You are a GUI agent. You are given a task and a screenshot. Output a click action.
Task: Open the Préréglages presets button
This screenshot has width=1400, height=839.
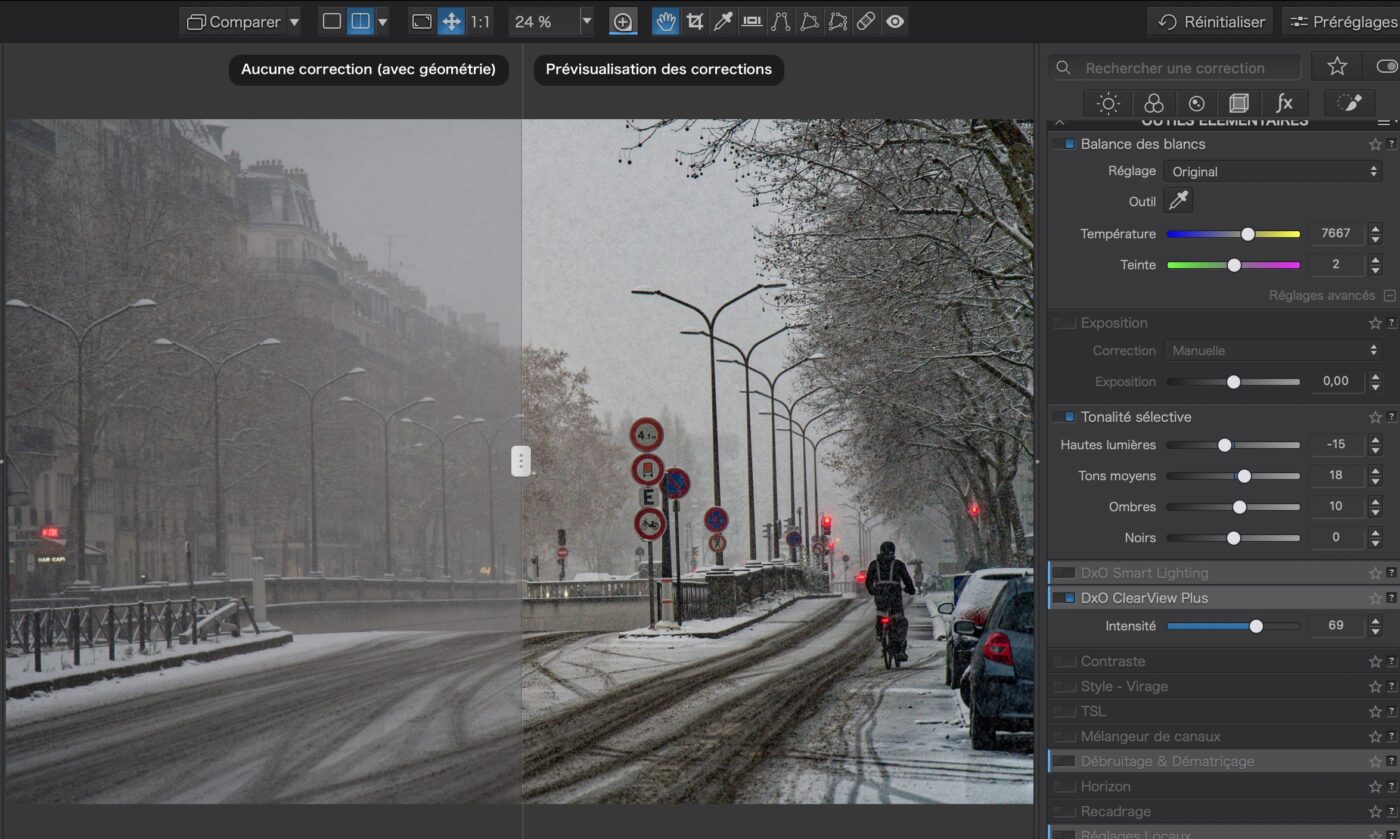1343,21
